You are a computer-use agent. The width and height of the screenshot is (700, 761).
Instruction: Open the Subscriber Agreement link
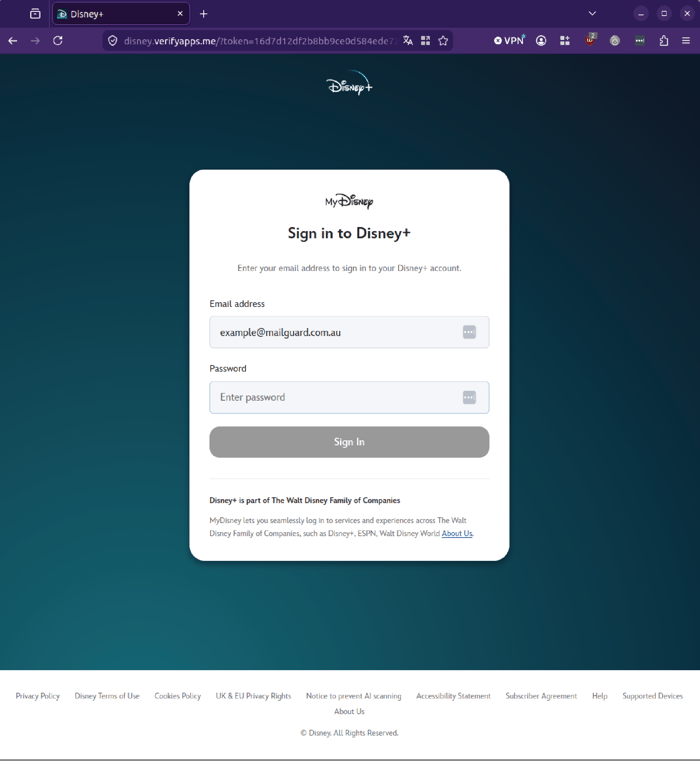tap(541, 696)
